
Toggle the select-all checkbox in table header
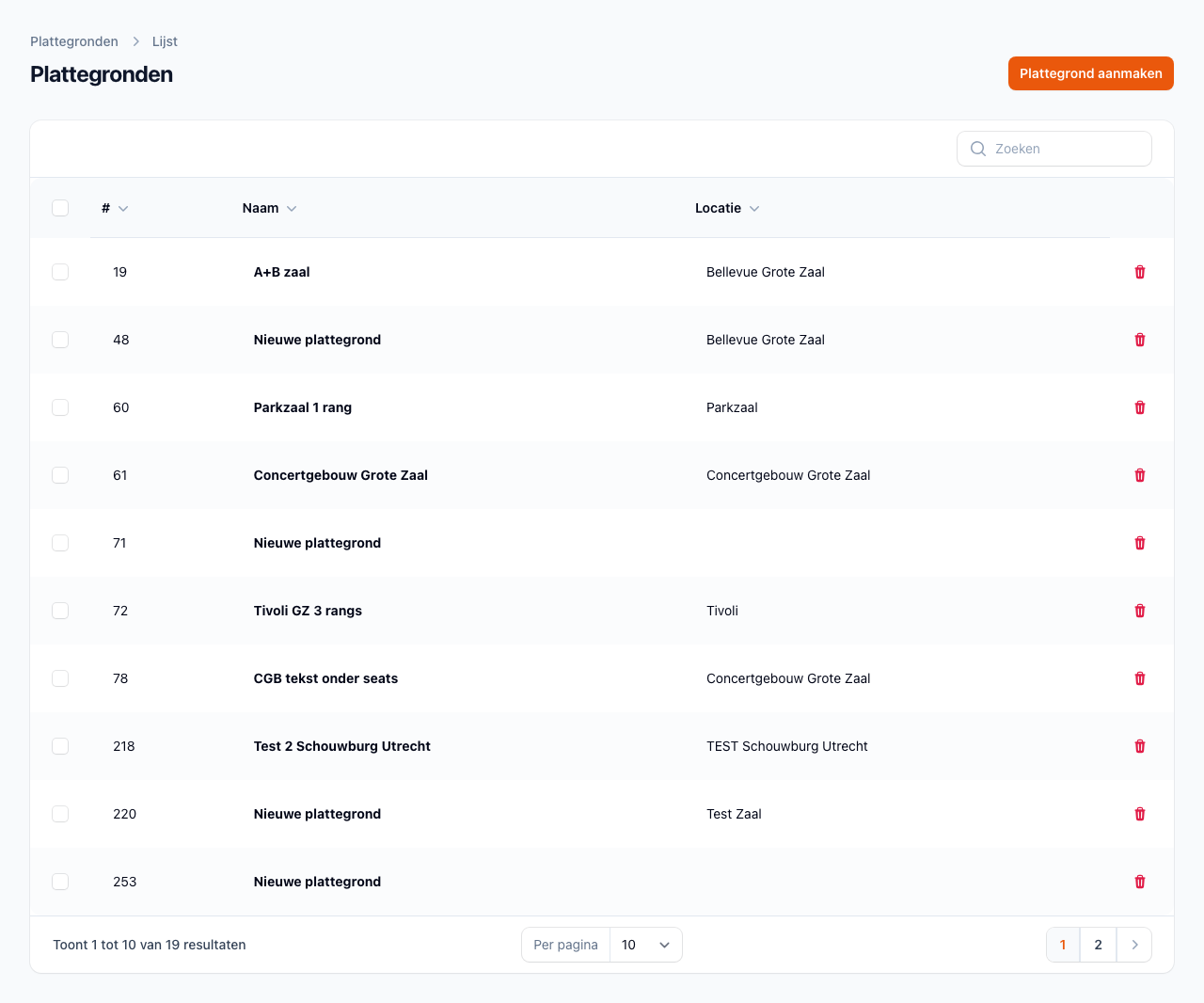[x=60, y=208]
